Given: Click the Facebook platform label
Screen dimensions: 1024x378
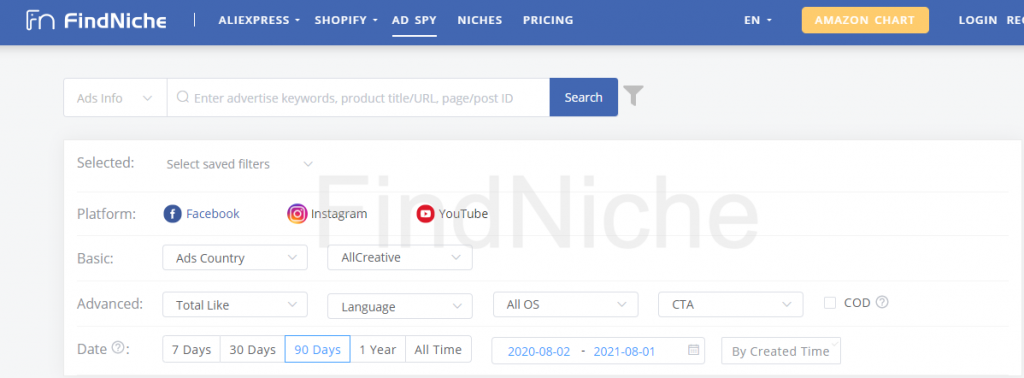Looking at the screenshot, I should 213,213.
